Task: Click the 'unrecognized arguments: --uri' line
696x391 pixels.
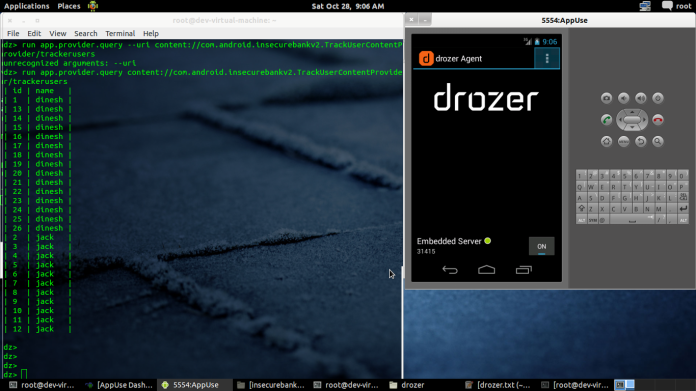Action: click(x=69, y=63)
